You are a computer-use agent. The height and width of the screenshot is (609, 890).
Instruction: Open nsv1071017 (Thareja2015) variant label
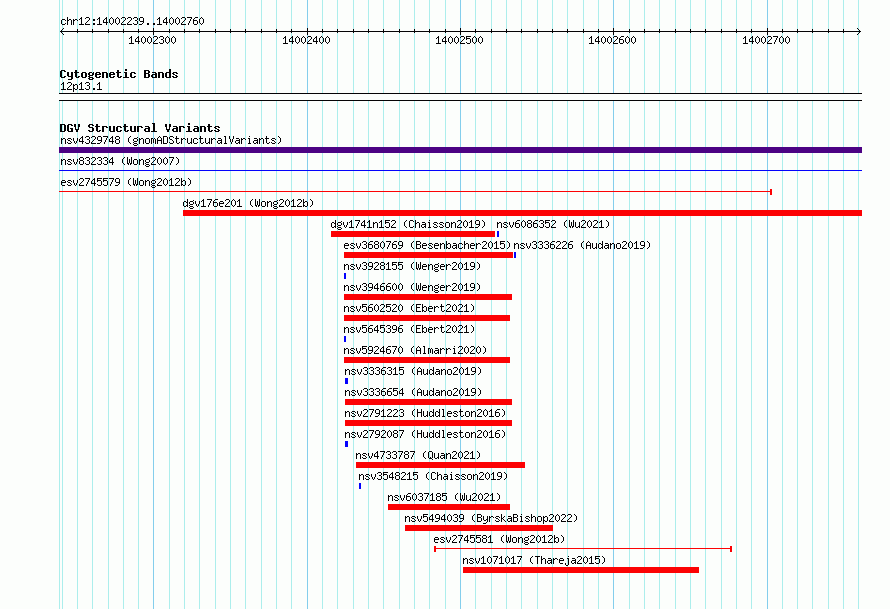[534, 560]
